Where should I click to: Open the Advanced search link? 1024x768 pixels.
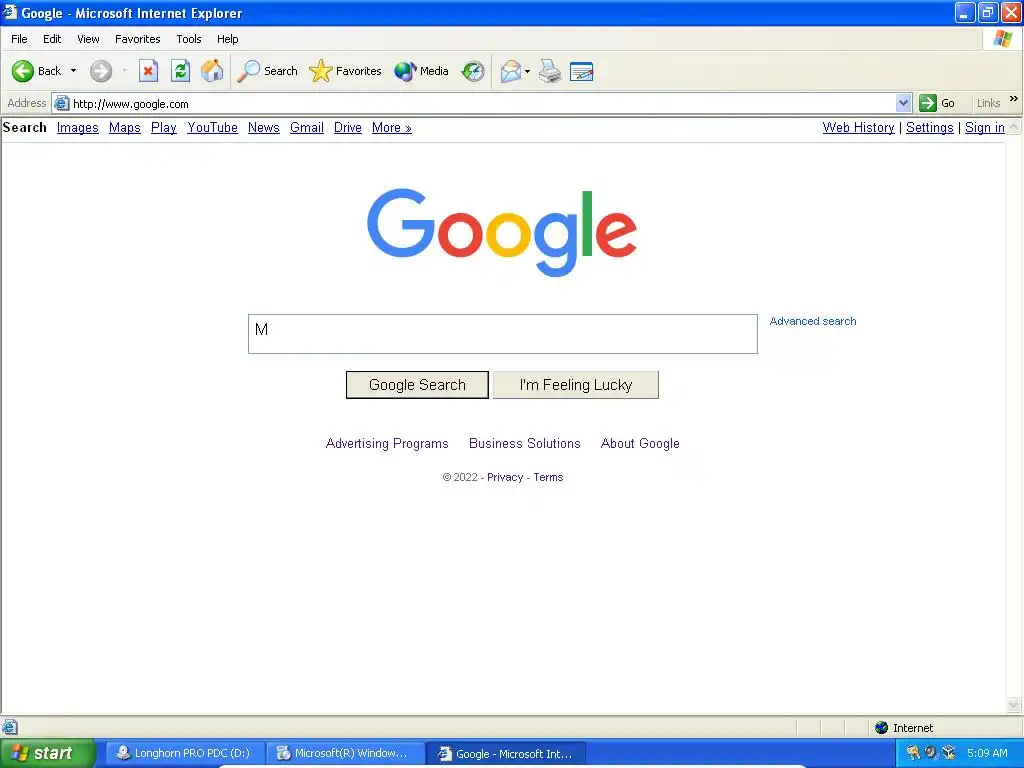click(812, 321)
